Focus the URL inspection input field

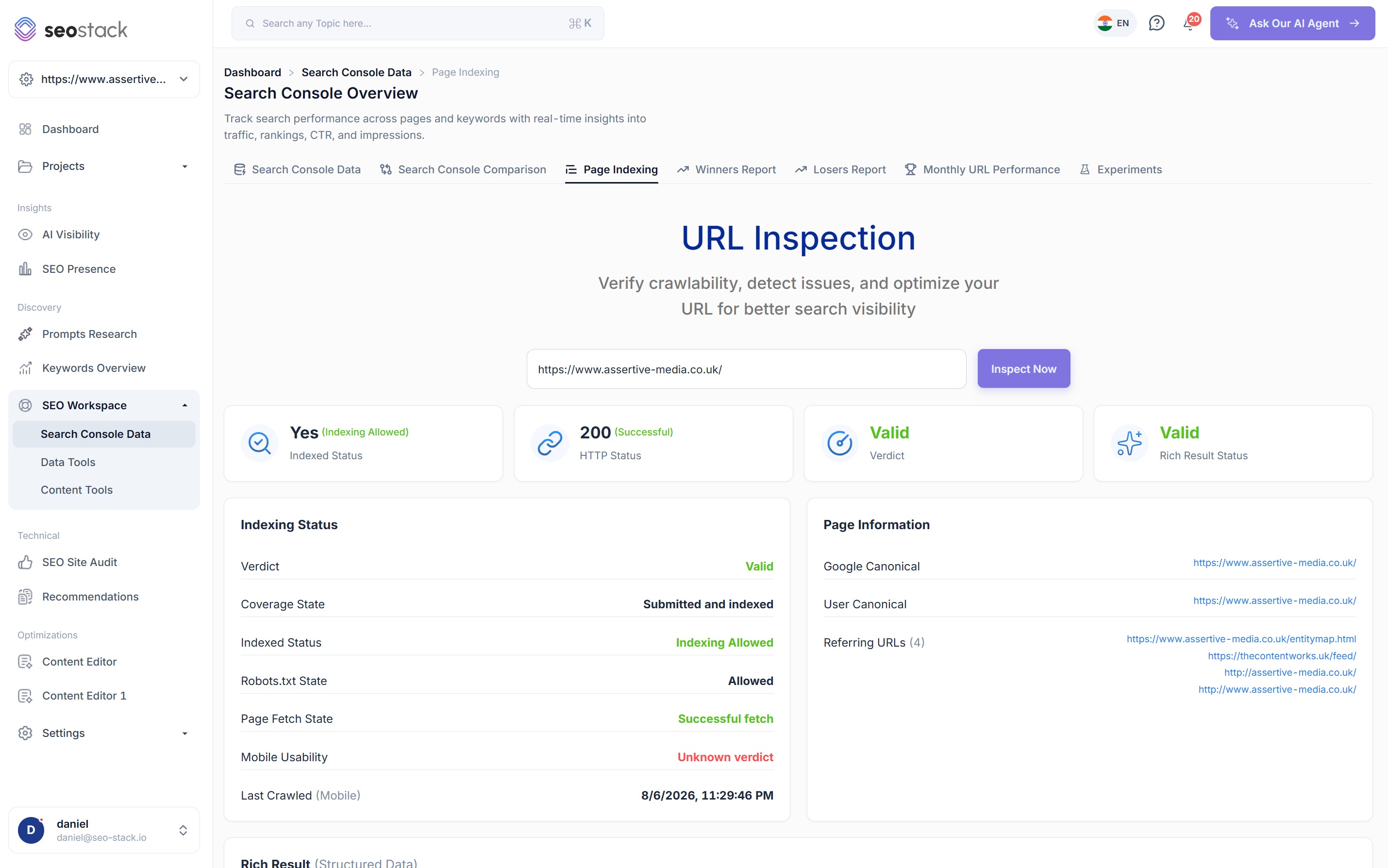[746, 369]
